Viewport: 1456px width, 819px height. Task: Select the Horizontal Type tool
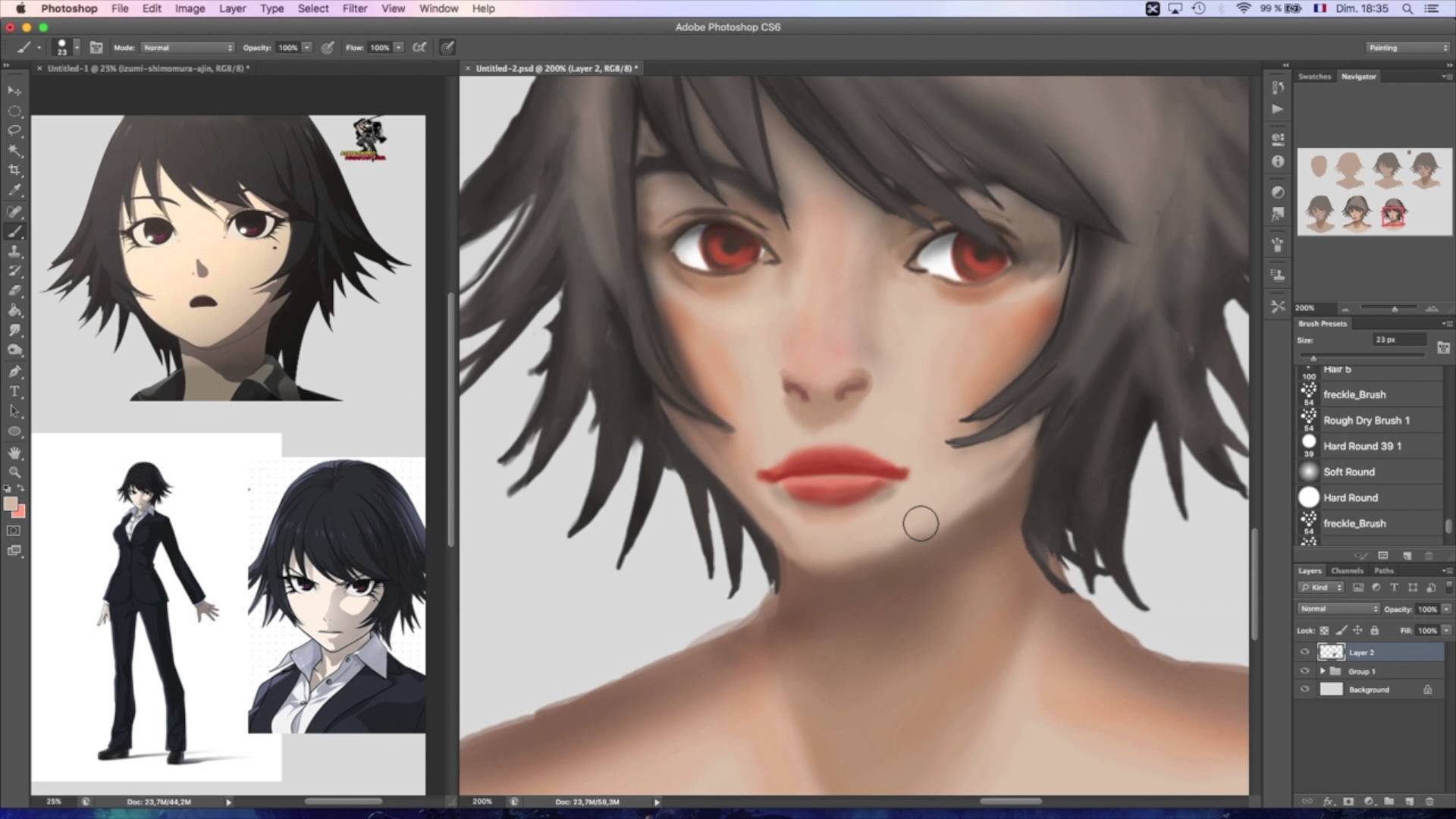pyautogui.click(x=14, y=391)
